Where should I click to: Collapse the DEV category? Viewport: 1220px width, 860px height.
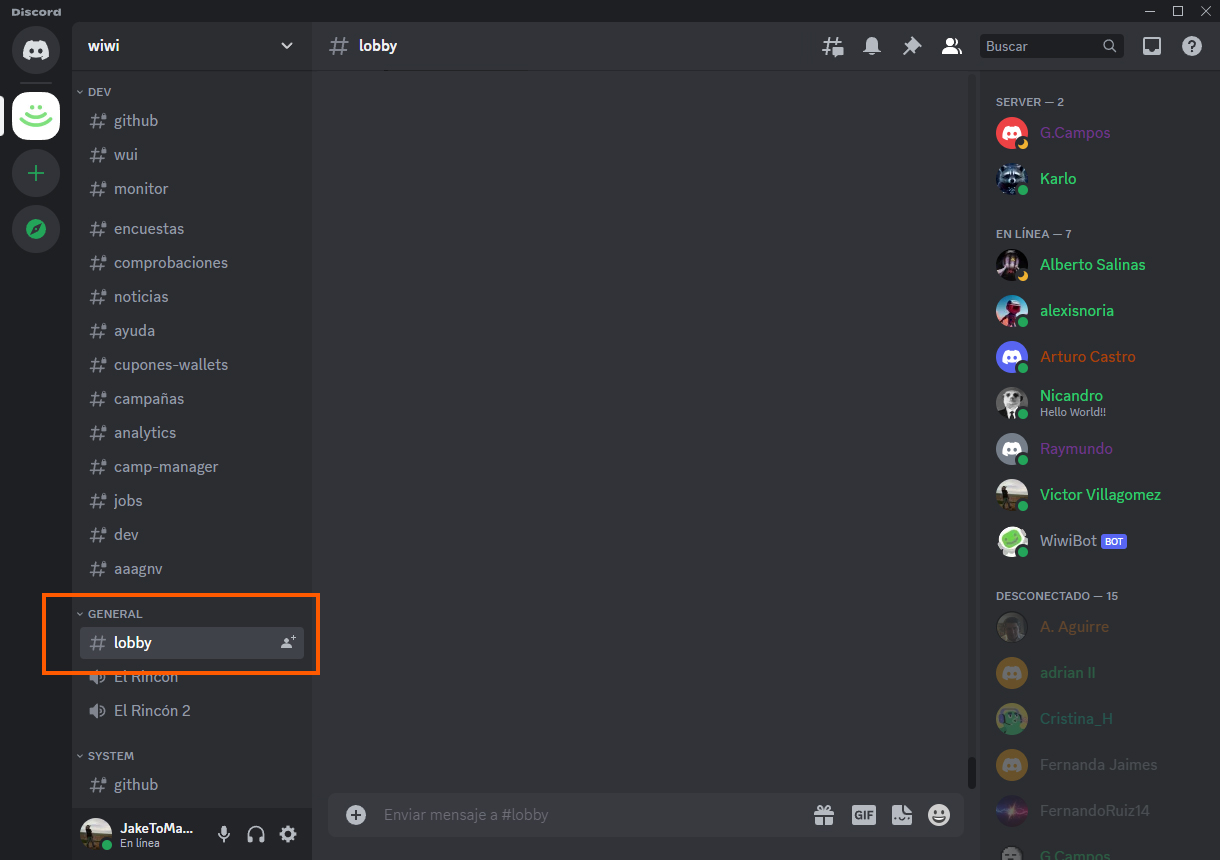[95, 92]
